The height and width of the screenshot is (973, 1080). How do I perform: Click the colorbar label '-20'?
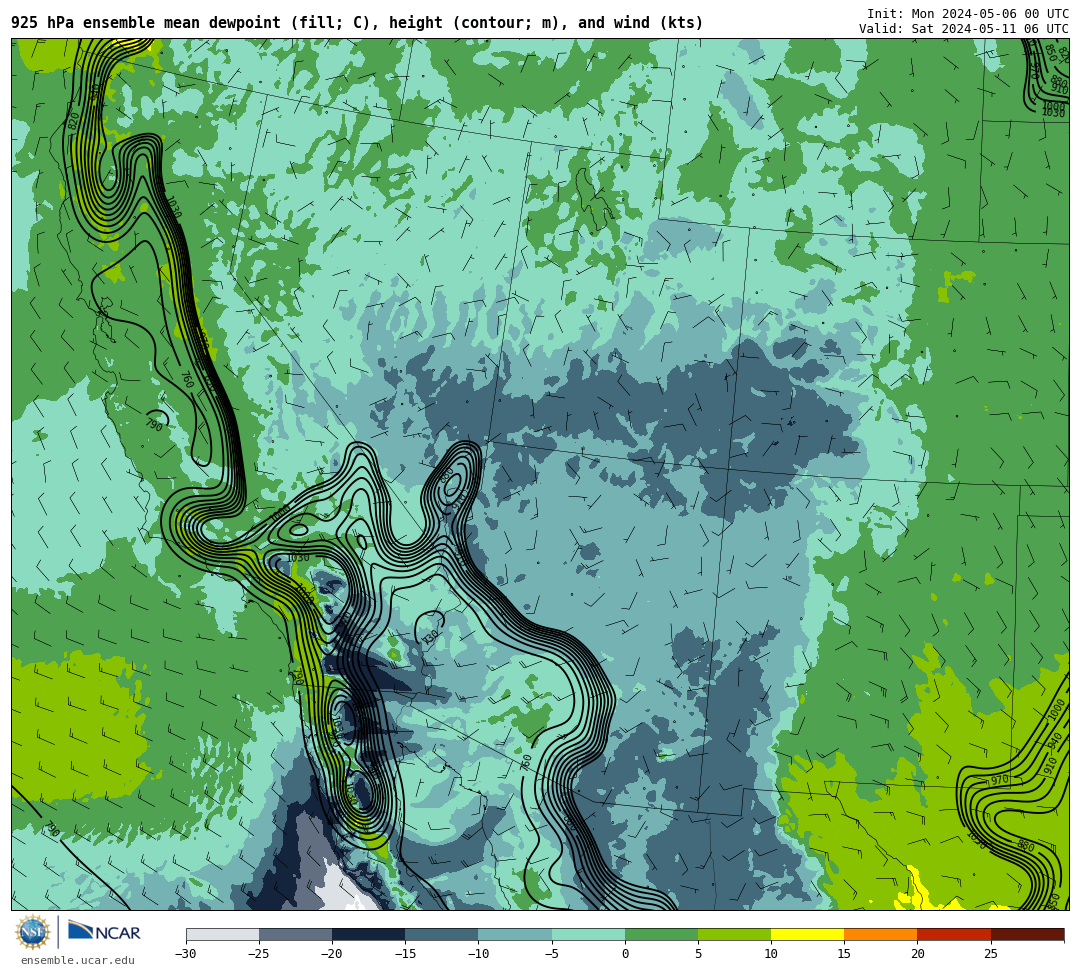pos(332,954)
